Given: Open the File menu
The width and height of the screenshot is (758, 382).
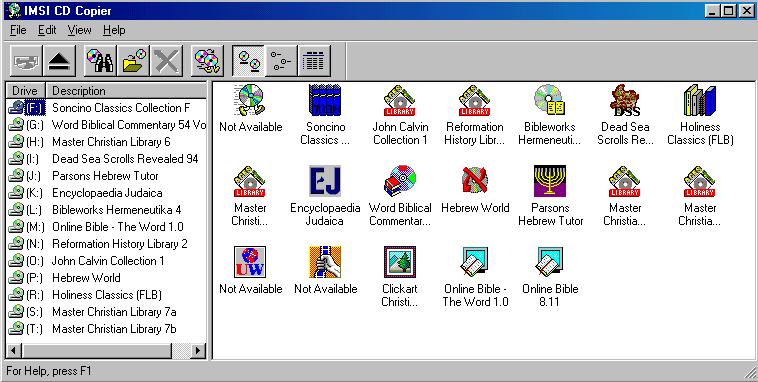Looking at the screenshot, I should 18,30.
